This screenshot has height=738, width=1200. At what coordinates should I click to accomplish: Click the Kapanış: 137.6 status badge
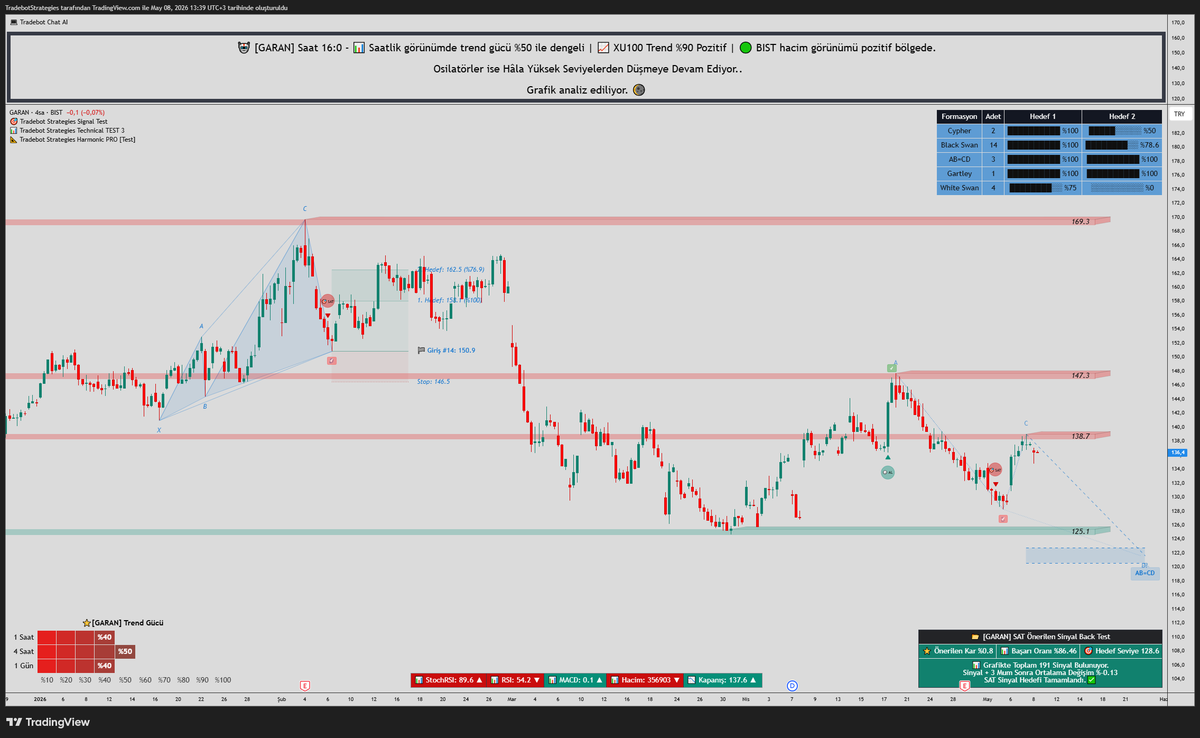pos(724,680)
